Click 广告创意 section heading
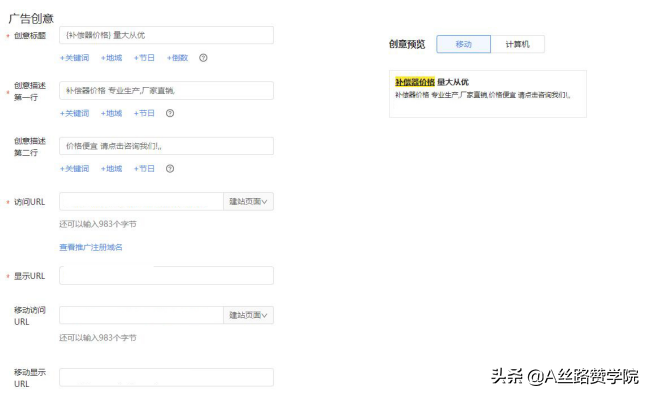Image resolution: width=650 pixels, height=396 pixels. 31,19
